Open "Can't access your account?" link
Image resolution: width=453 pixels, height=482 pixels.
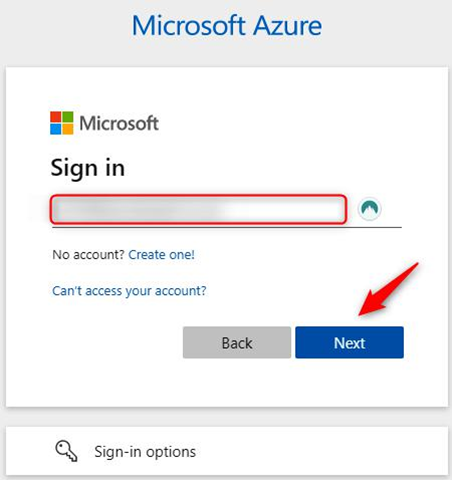[129, 291]
